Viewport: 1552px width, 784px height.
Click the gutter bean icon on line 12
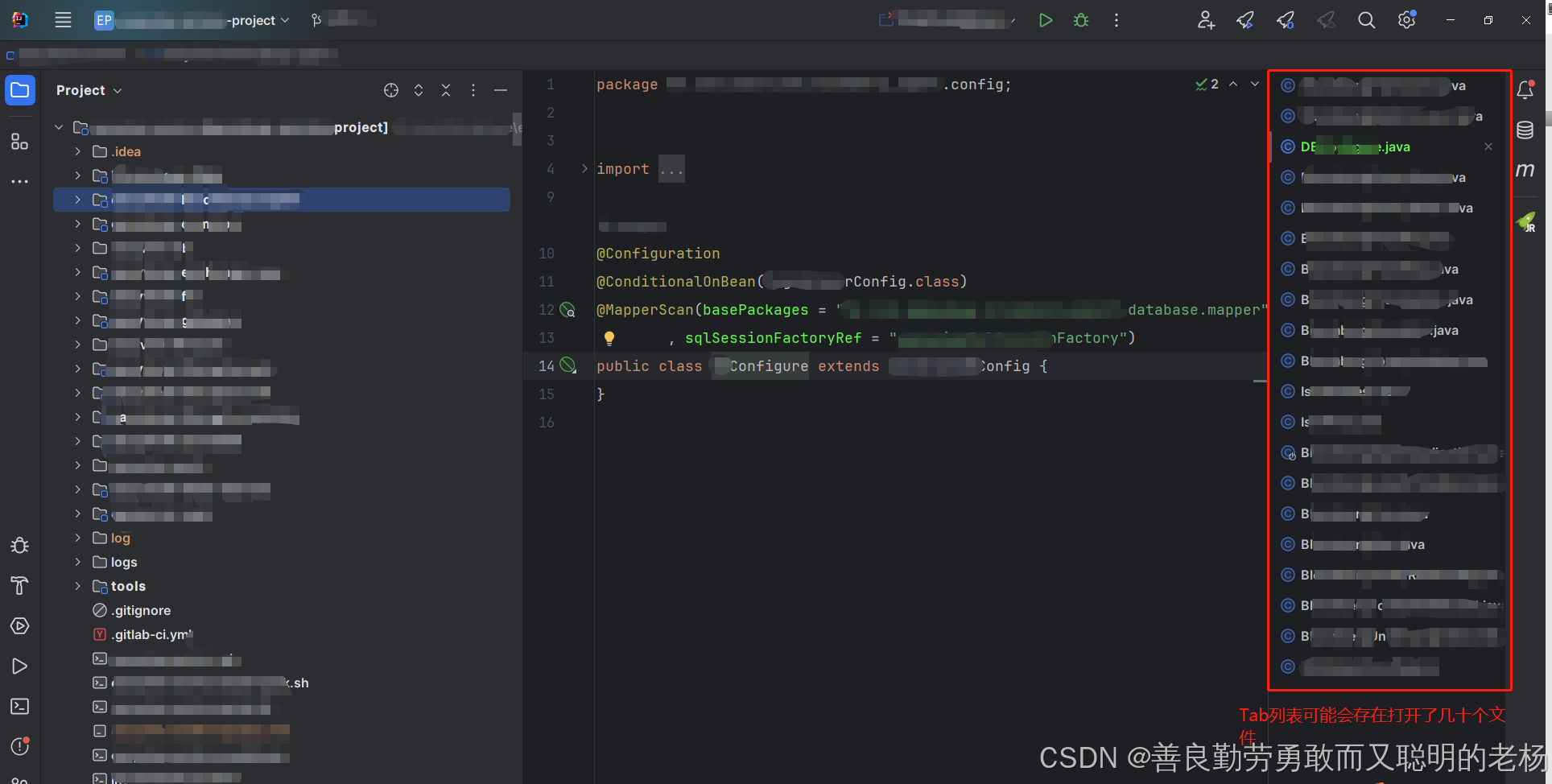[568, 310]
